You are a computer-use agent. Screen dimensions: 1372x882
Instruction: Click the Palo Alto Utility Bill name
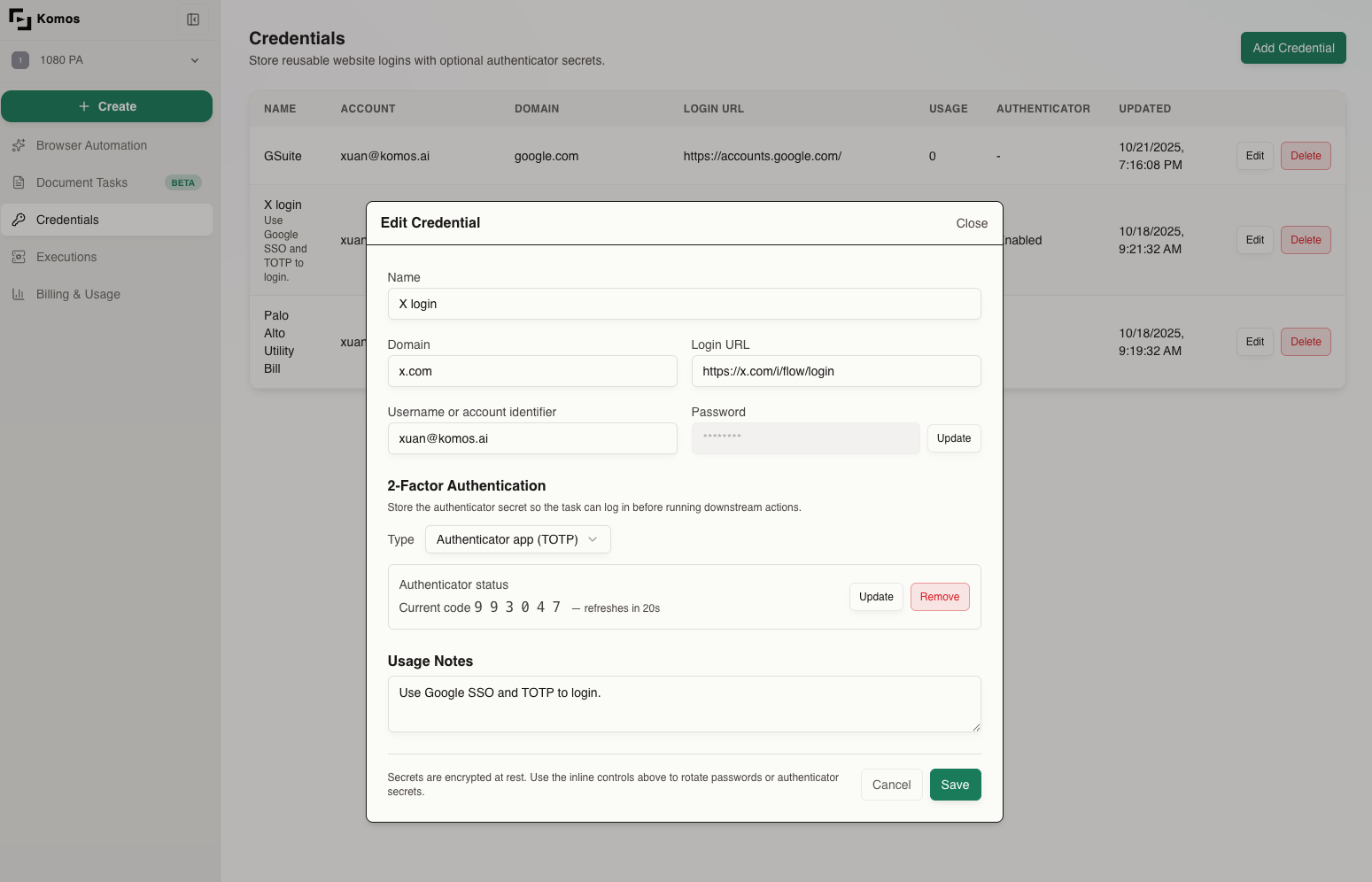(279, 342)
